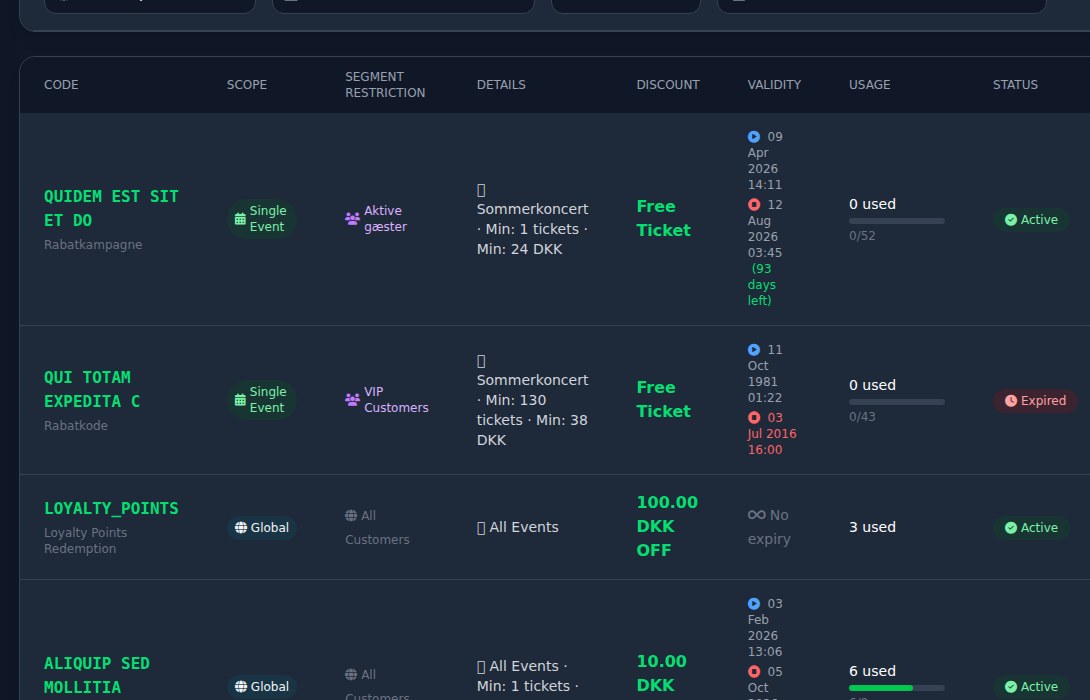Click the Single Event badge in QUI TOTAM EXPEDITA row
The image size is (1090, 700).
(x=261, y=400)
